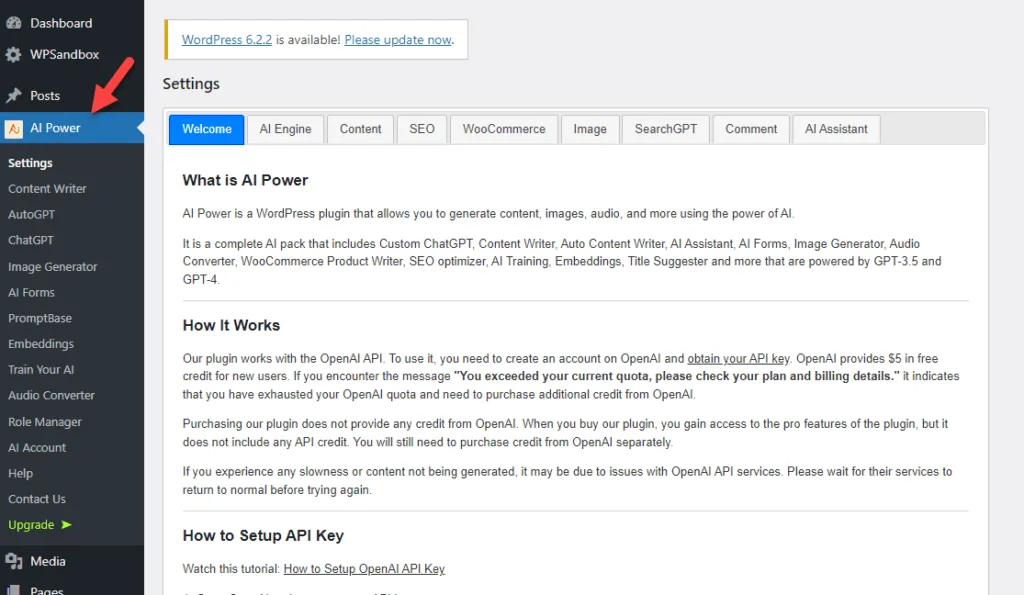The width and height of the screenshot is (1024, 595).
Task: Open How to Setup OpenAI API Key tutorial
Action: click(x=364, y=569)
